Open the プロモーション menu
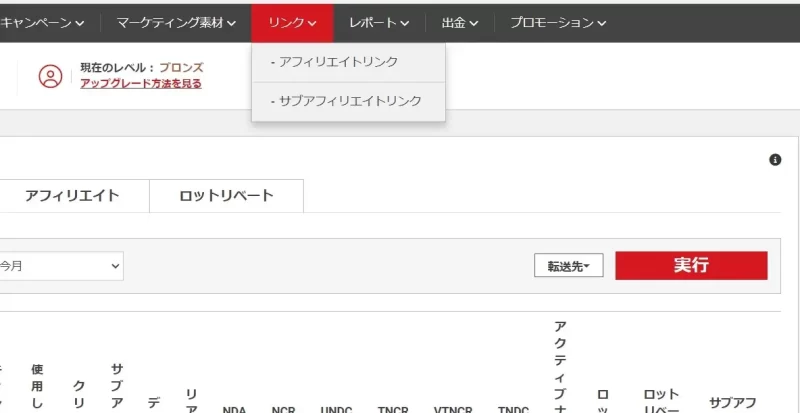800x413 pixels. (x=558, y=22)
